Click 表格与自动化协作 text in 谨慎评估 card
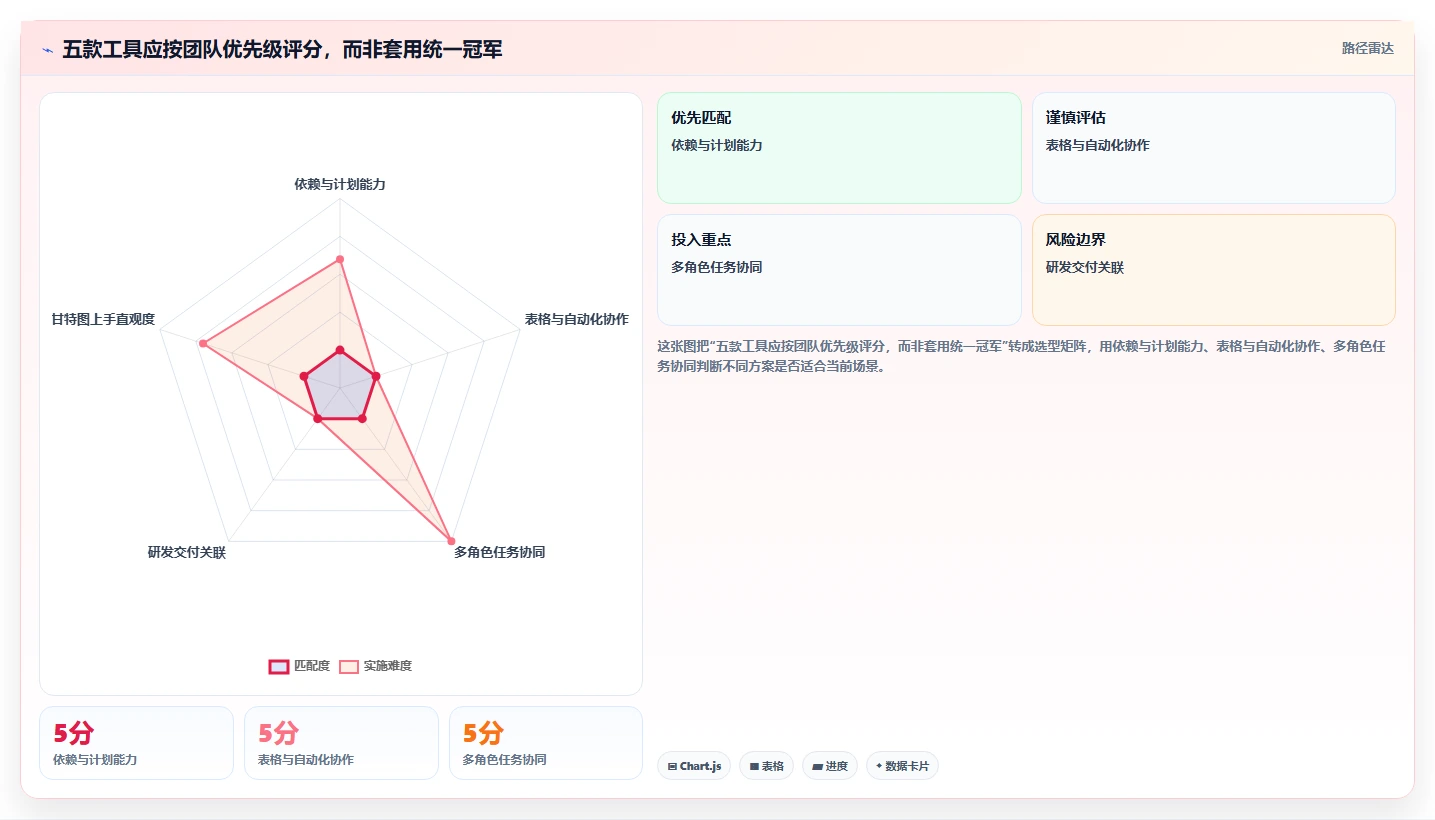The height and width of the screenshot is (820, 1435). (1098, 145)
